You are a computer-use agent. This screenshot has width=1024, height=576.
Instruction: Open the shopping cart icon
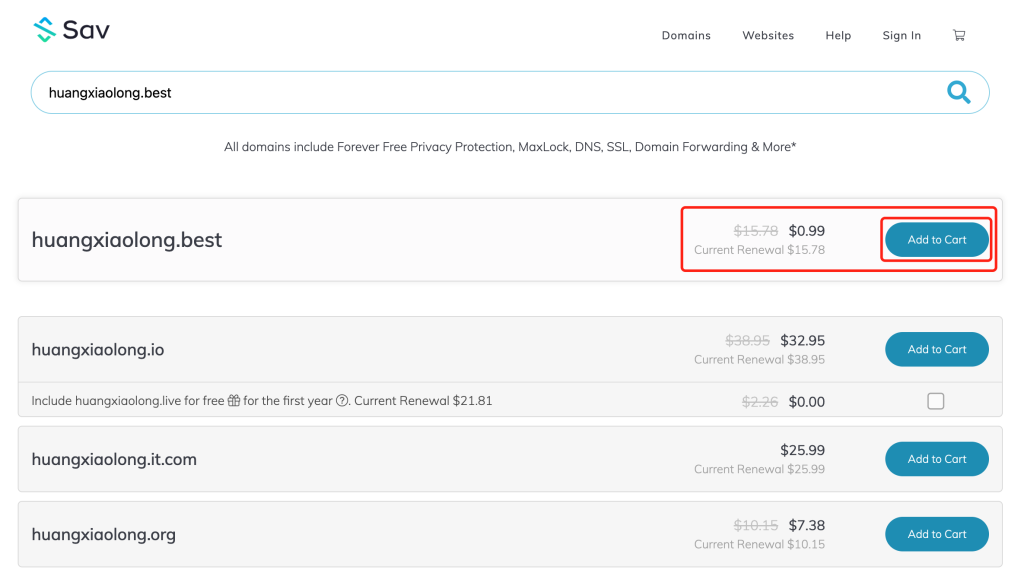tap(959, 35)
